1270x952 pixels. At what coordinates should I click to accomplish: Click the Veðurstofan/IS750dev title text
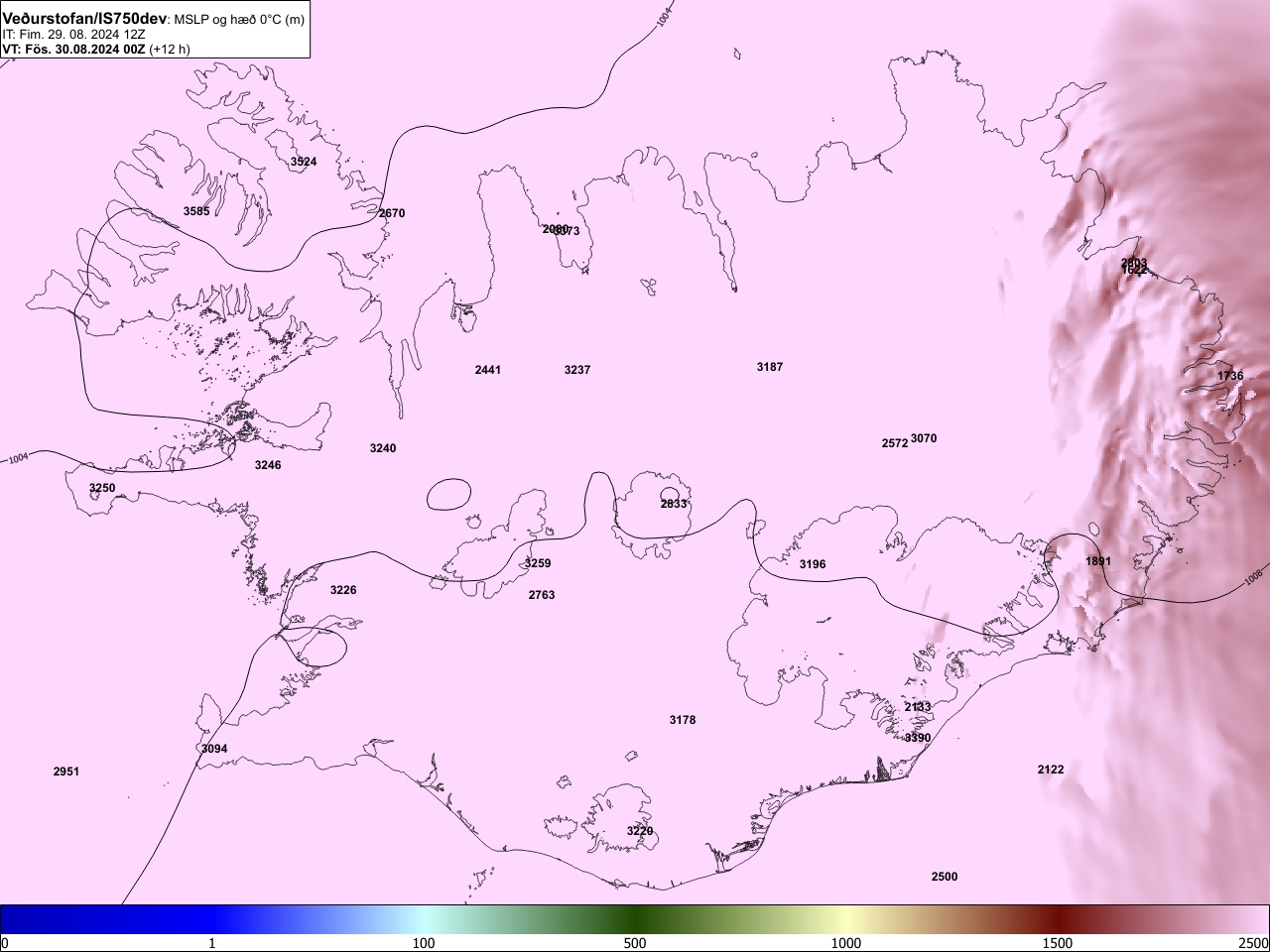pos(86,18)
